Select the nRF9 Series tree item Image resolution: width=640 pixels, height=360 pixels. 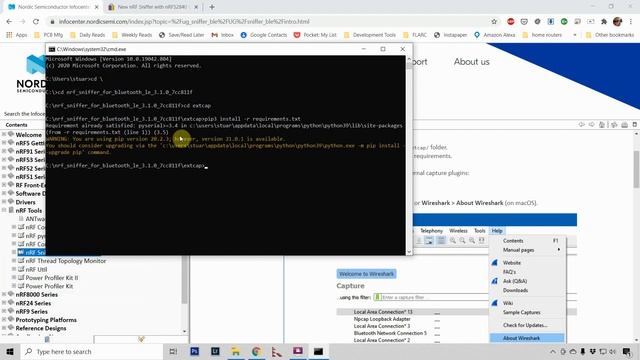click(x=31, y=311)
